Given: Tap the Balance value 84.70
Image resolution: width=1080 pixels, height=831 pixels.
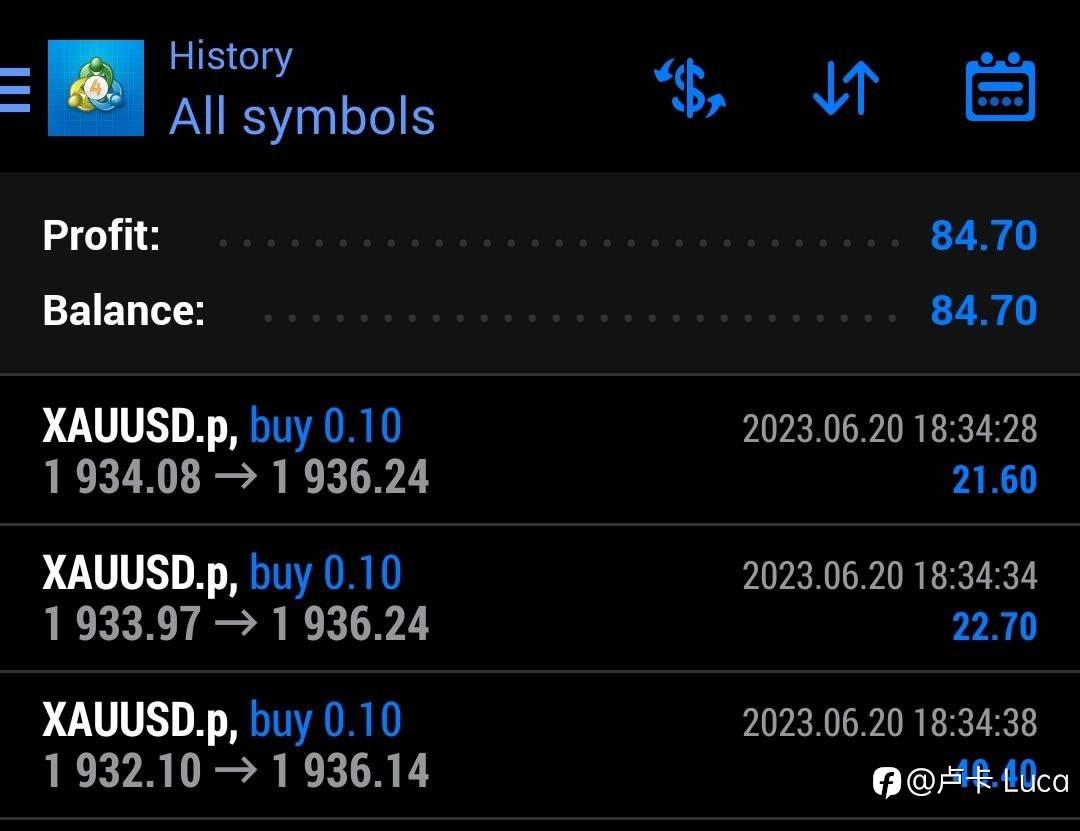Looking at the screenshot, I should (984, 310).
